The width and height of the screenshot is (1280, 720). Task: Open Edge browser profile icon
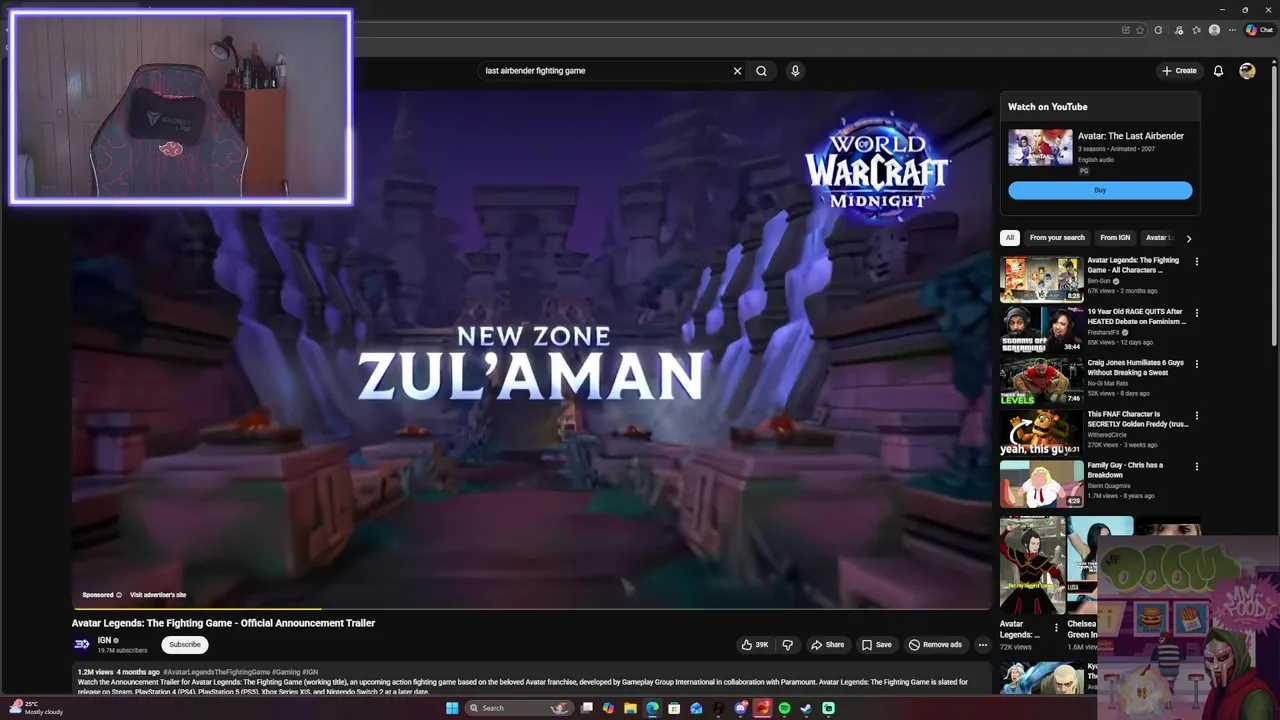[1214, 30]
